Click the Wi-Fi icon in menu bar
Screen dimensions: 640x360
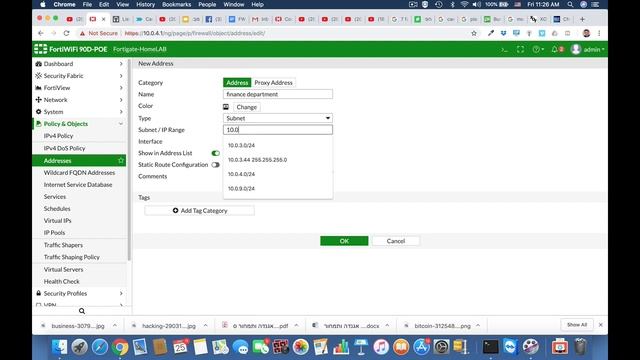pos(464,4)
